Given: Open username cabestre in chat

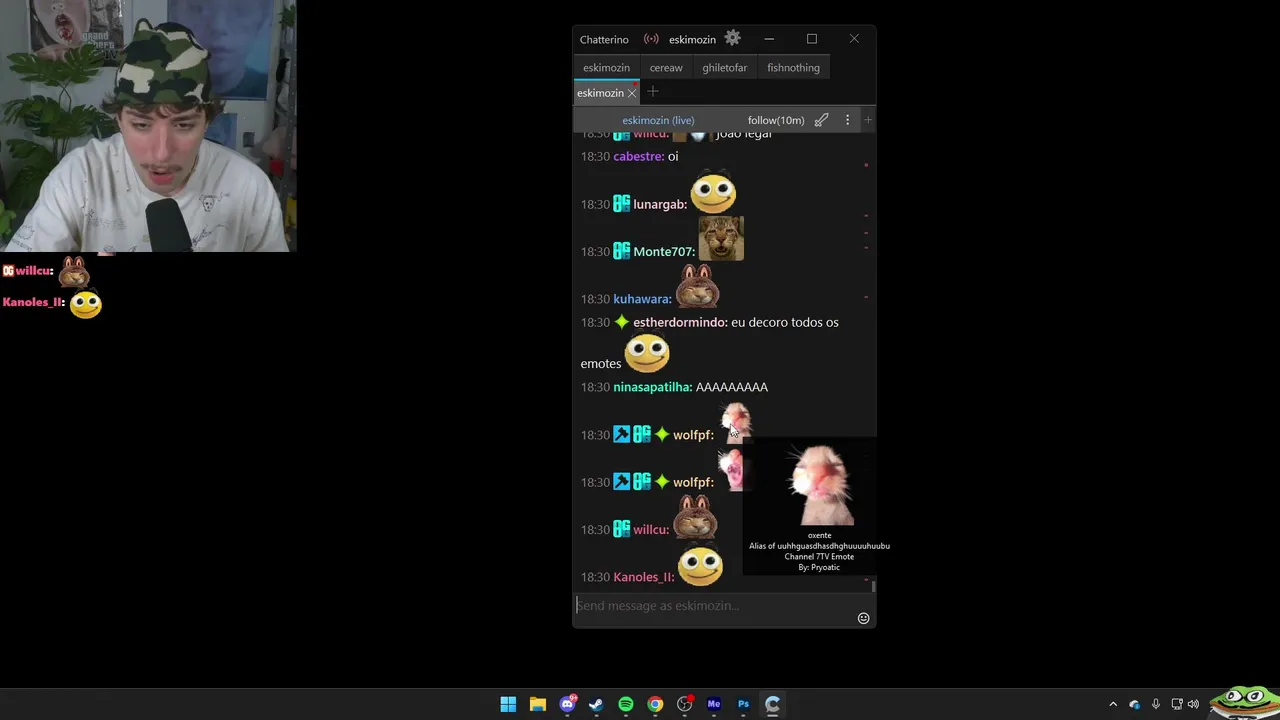Looking at the screenshot, I should [x=639, y=156].
